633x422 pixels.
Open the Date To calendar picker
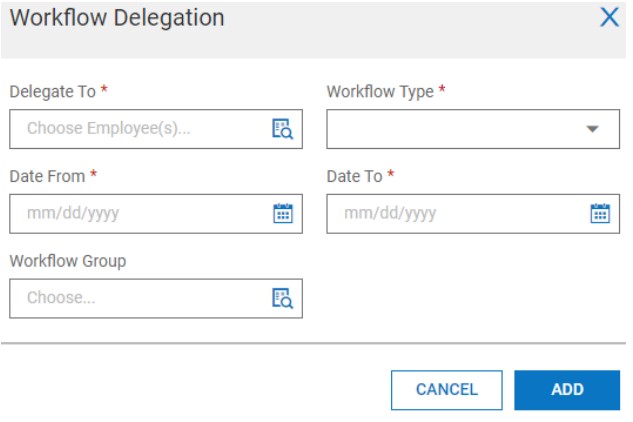point(599,213)
